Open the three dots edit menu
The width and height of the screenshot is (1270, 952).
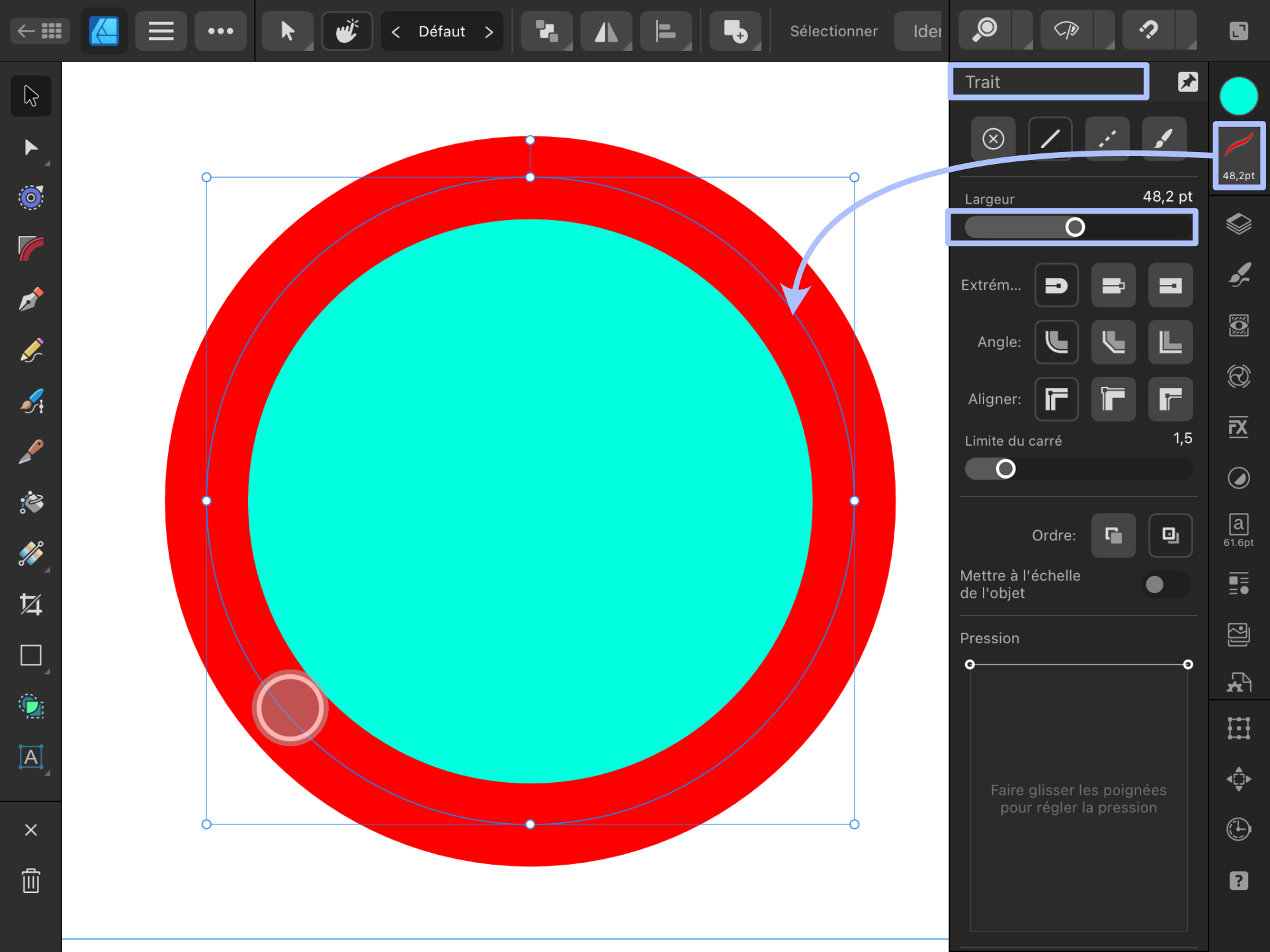coord(220,31)
